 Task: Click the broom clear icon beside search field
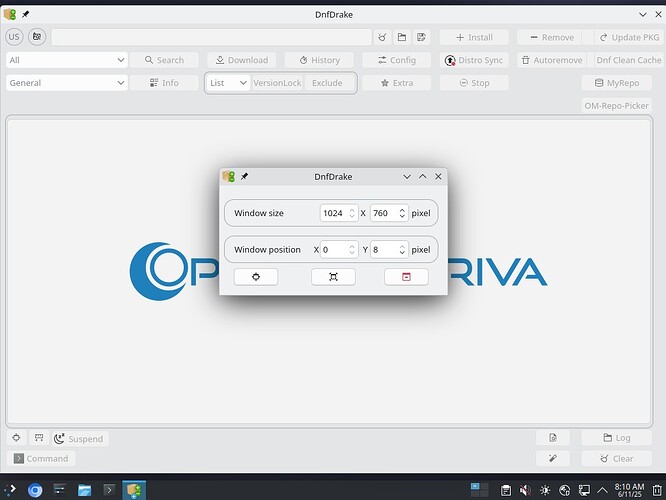tap(382, 37)
